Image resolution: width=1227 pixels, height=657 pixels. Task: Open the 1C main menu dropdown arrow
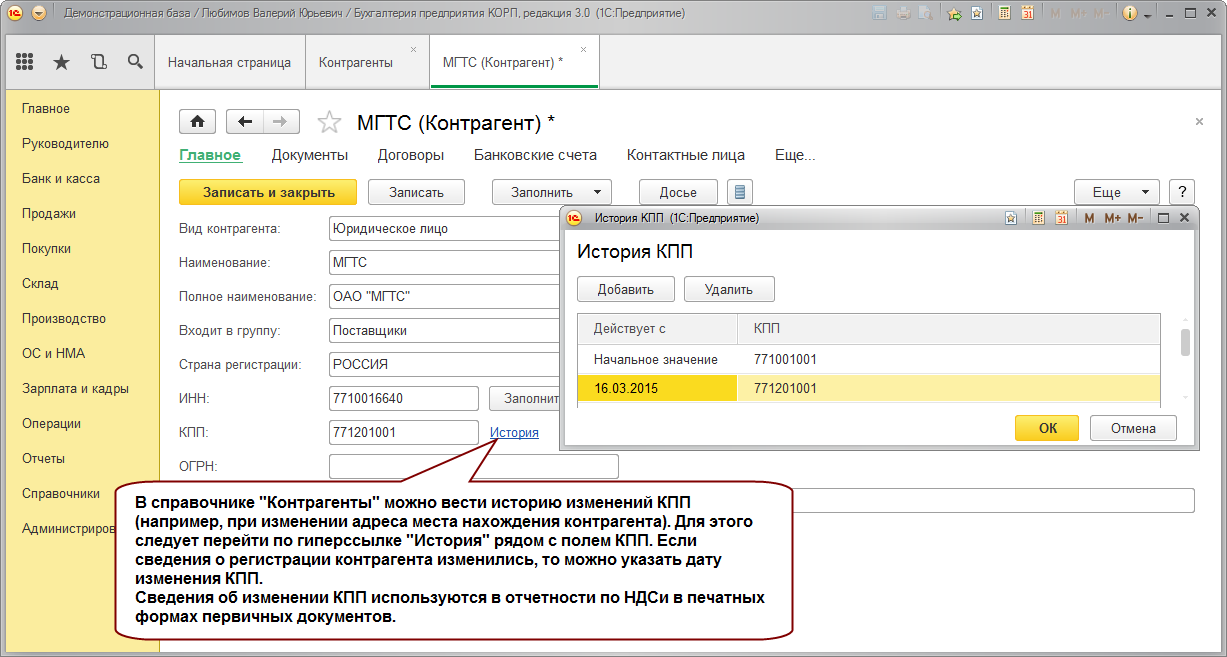[x=39, y=13]
